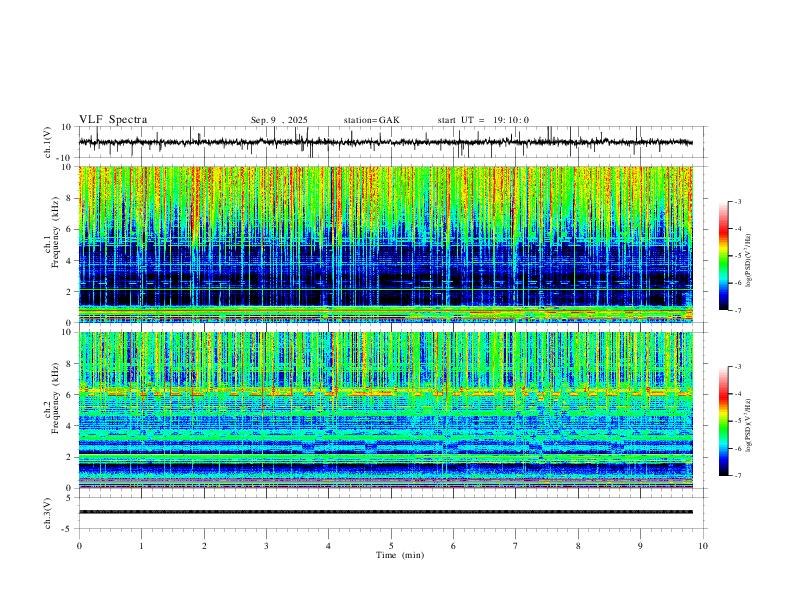Click the ch.1 color bar log(PSD) label

click(749, 261)
